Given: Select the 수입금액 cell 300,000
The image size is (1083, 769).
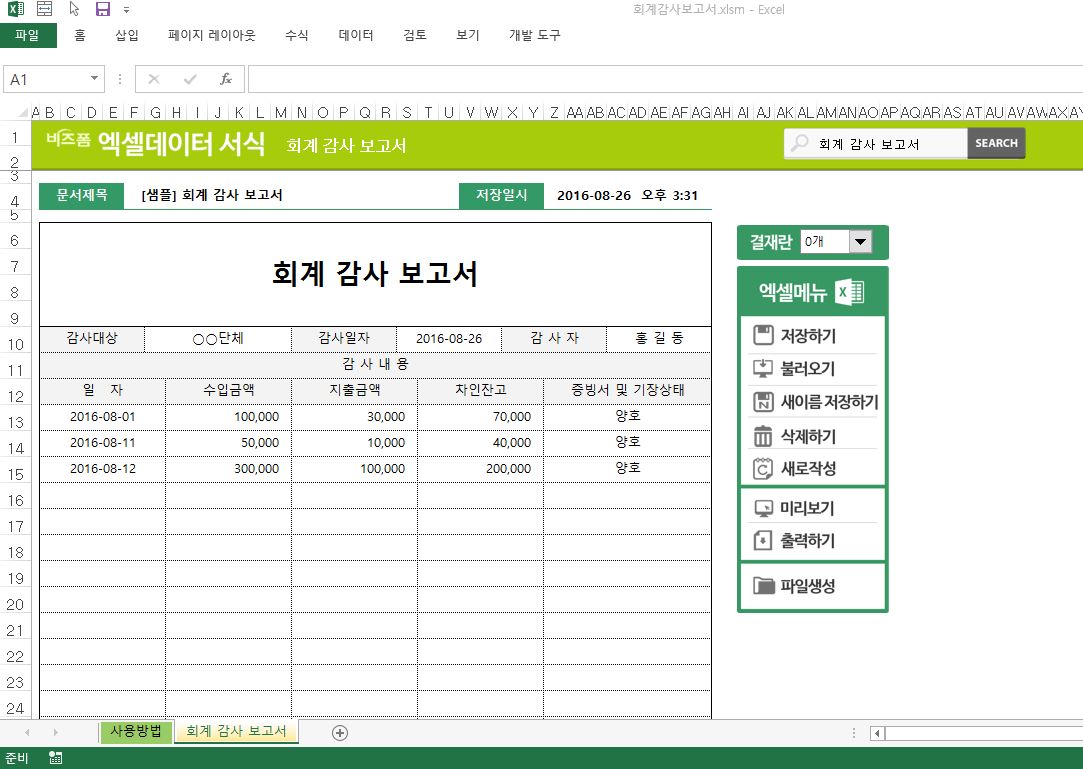Looking at the screenshot, I should pyautogui.click(x=229, y=468).
